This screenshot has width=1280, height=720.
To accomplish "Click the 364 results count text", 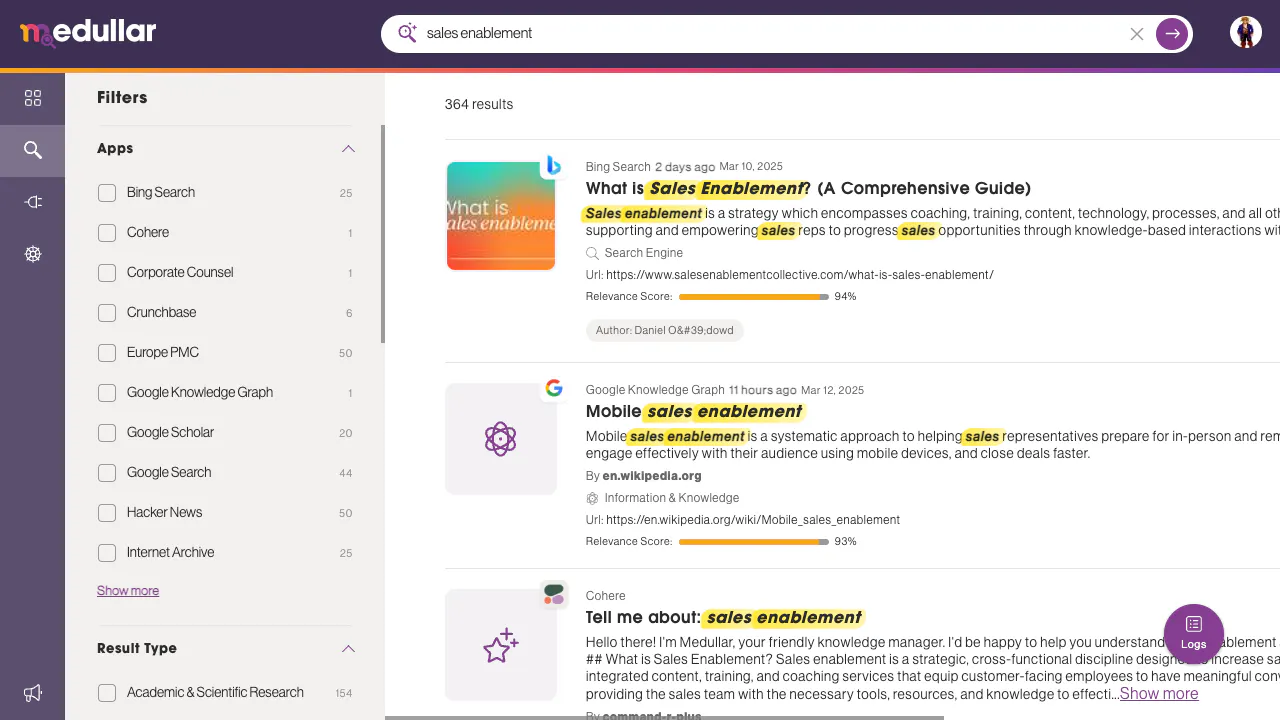I will (x=479, y=104).
